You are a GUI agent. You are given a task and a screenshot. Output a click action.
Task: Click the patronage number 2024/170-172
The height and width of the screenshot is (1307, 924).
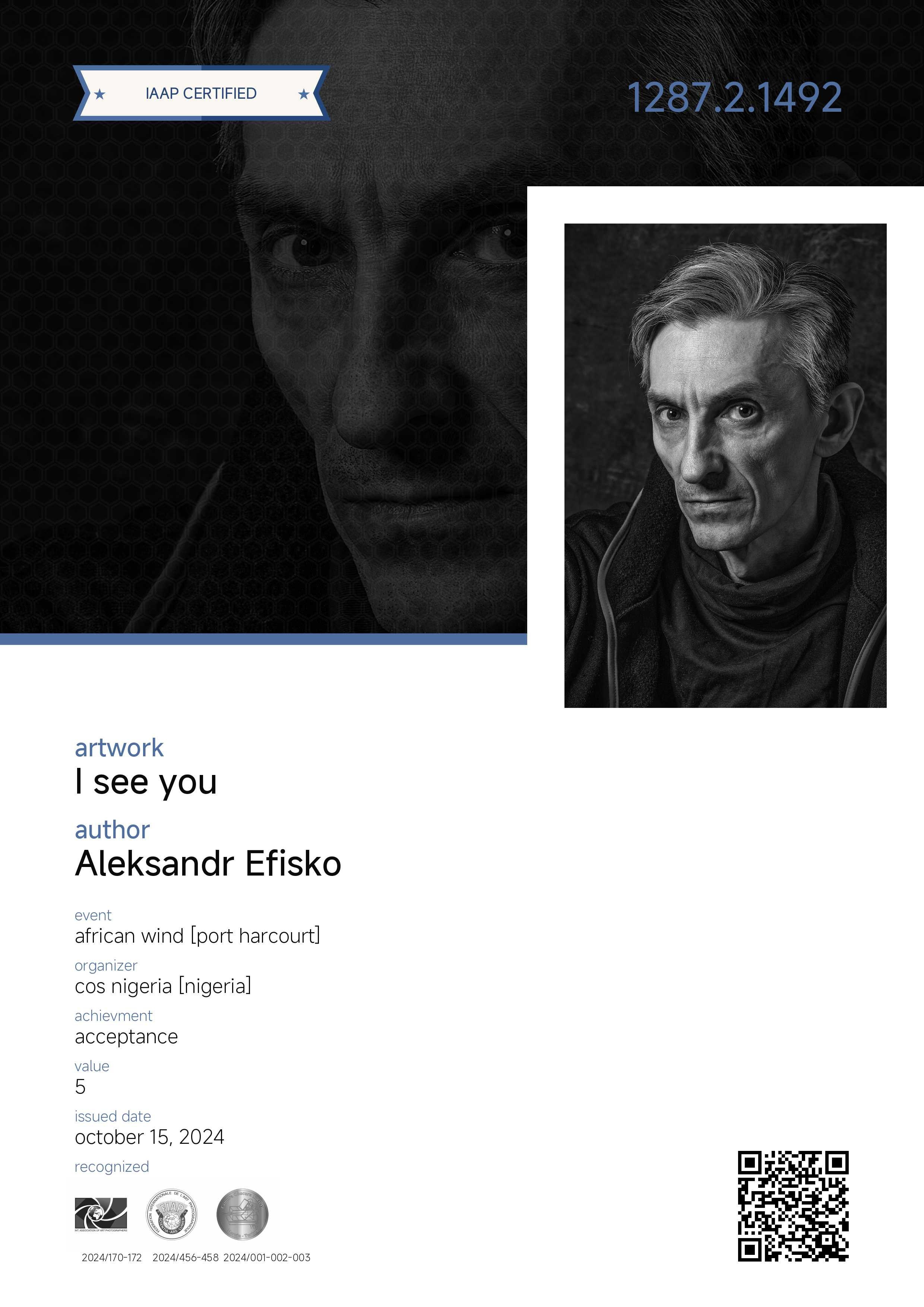pyautogui.click(x=111, y=1257)
